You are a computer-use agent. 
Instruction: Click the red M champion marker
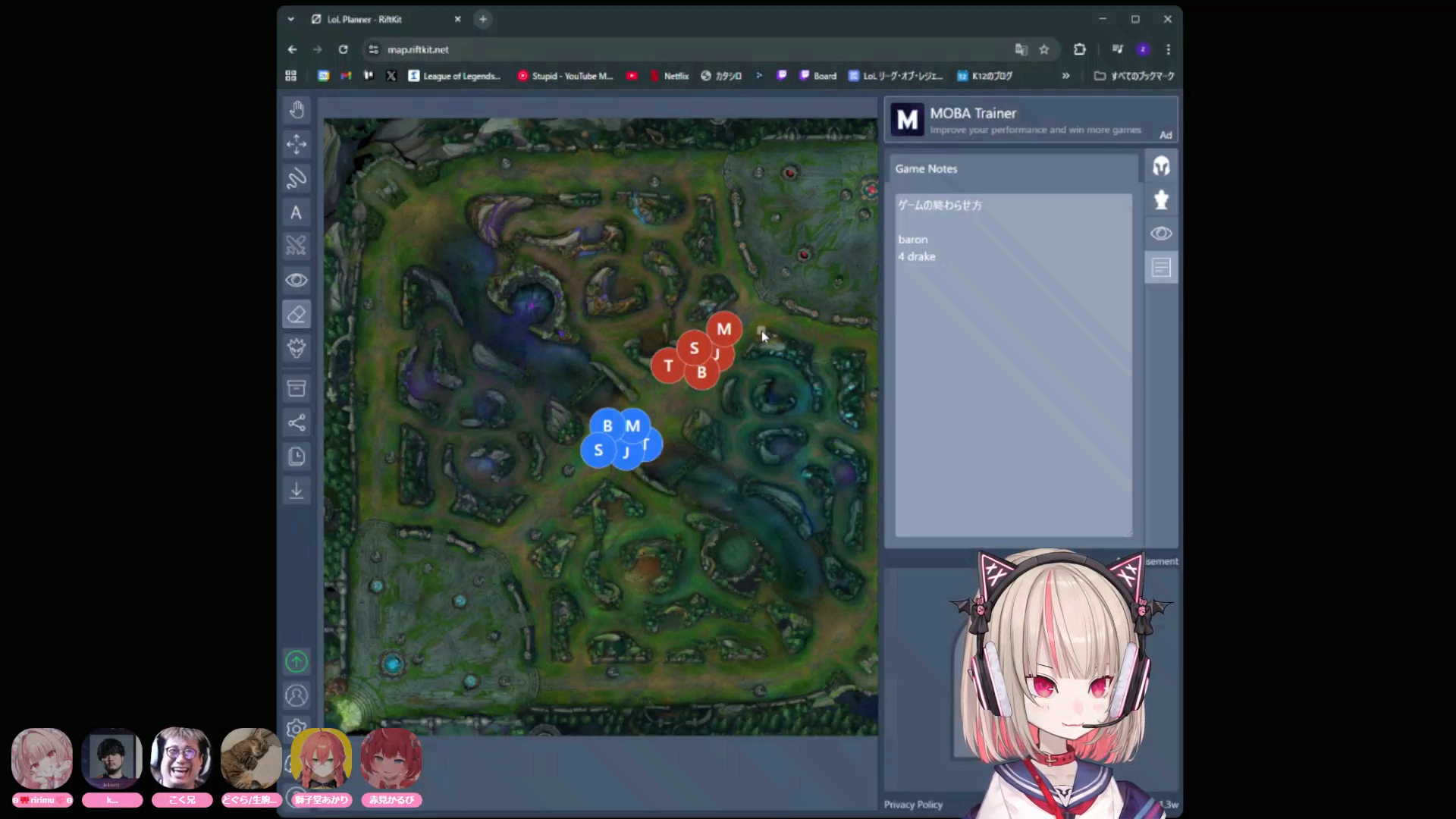tap(724, 329)
